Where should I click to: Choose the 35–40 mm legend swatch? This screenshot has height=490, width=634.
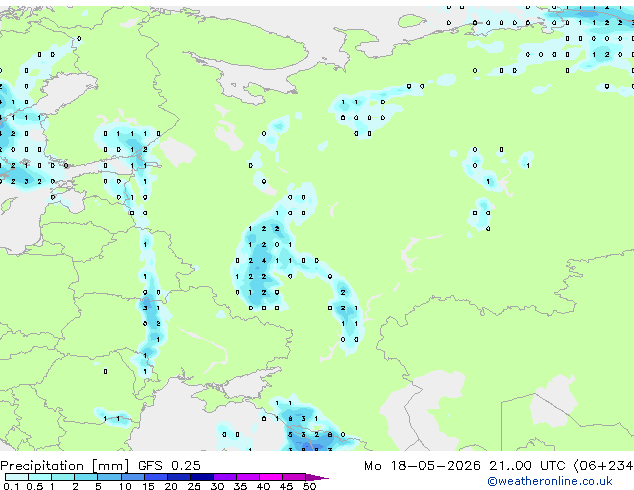coord(248,477)
